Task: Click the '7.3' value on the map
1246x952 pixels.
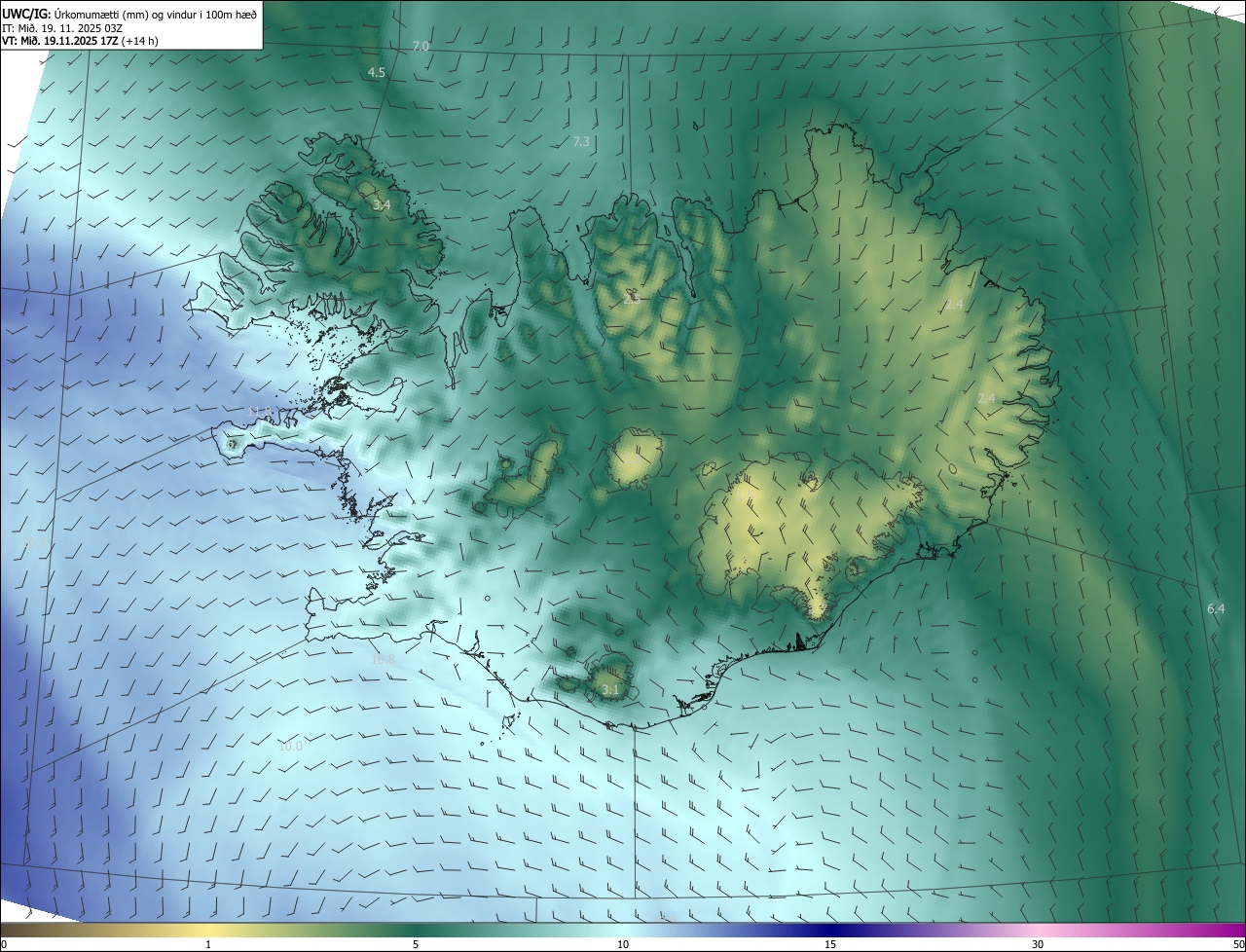Action: click(581, 141)
